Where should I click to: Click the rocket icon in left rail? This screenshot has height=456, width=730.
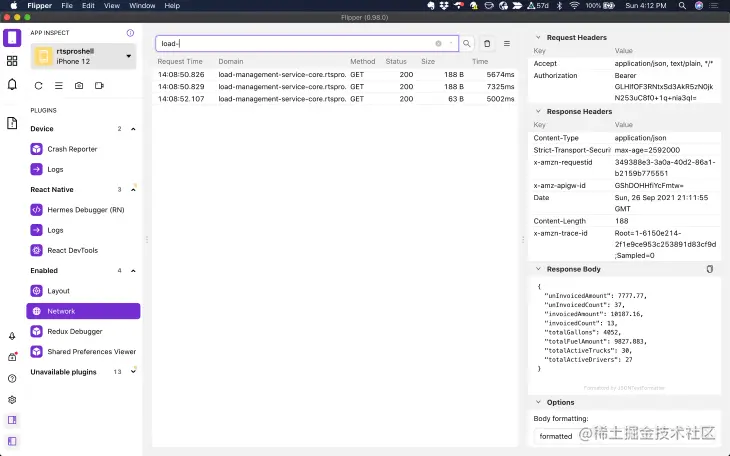click(12, 336)
